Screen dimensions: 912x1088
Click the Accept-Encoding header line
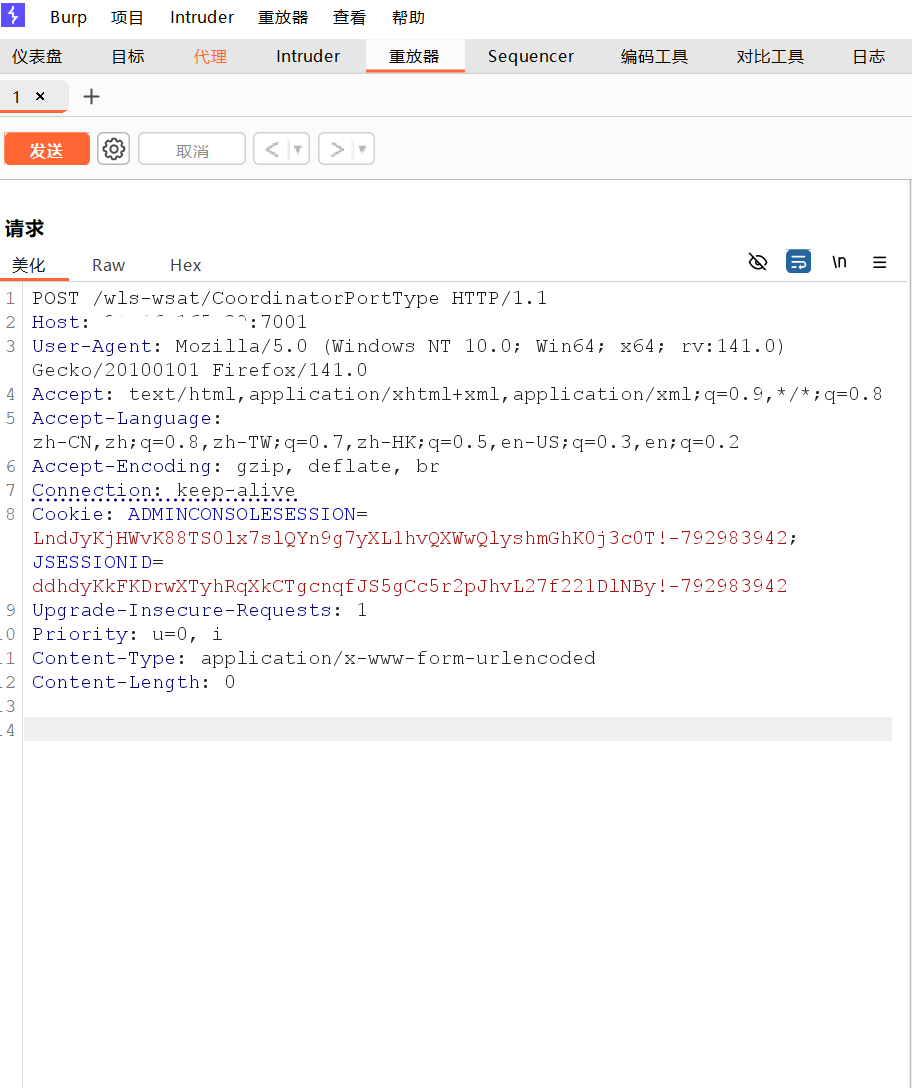[236, 466]
